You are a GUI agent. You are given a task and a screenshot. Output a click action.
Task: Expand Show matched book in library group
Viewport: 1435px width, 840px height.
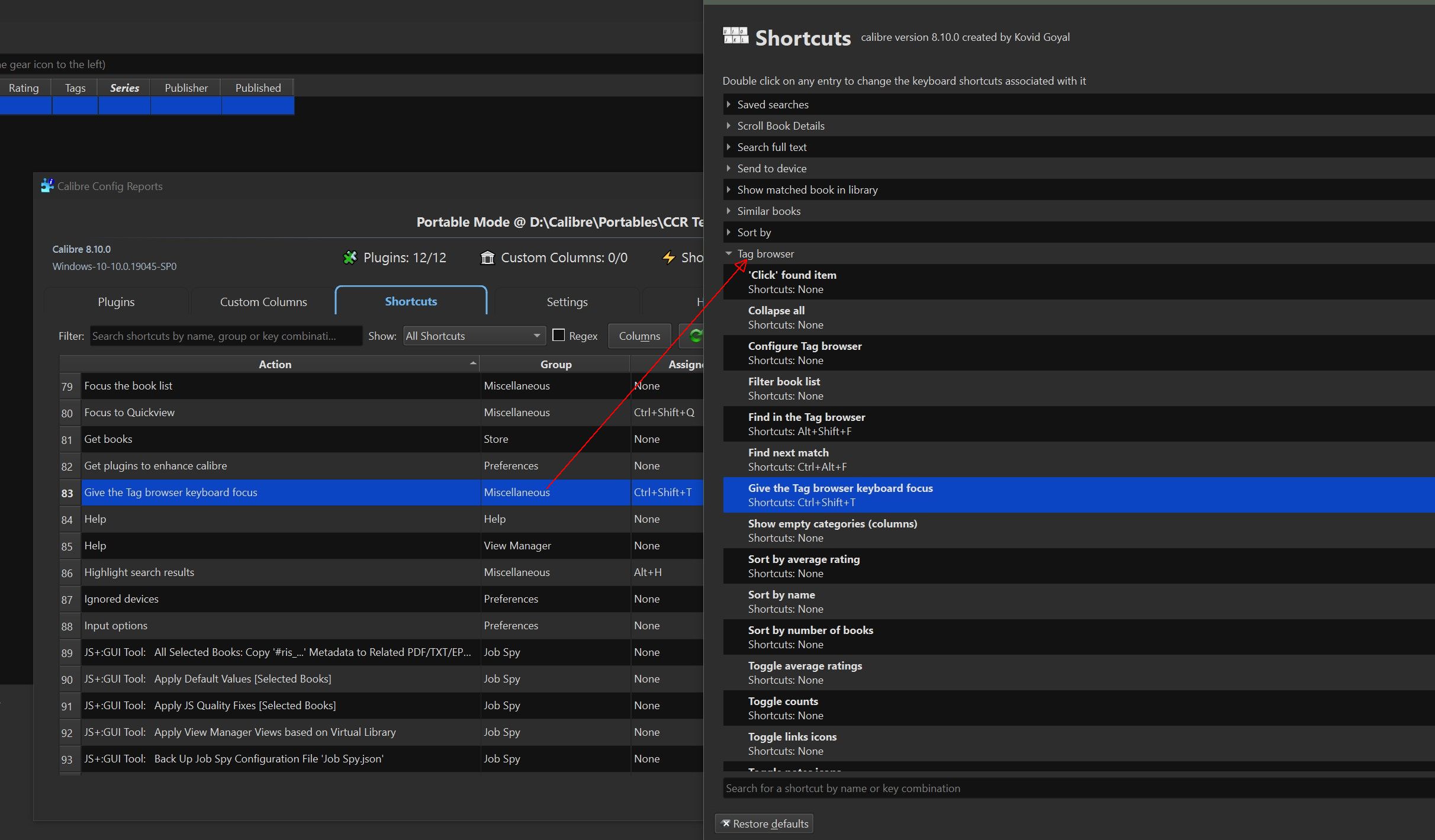[x=728, y=189]
